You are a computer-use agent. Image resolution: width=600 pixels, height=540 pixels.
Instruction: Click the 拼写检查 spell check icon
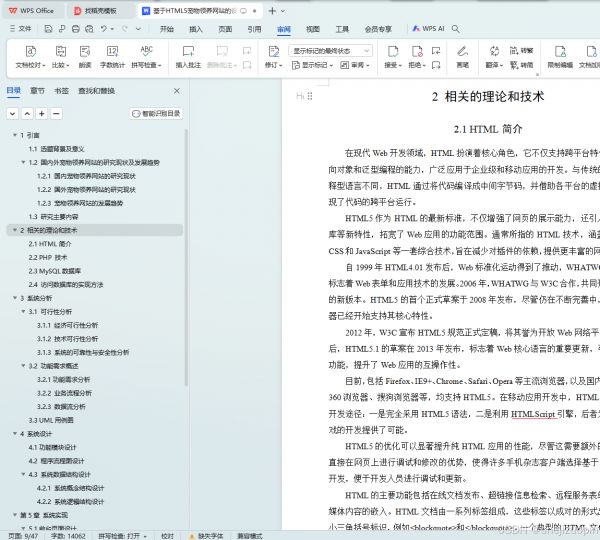pos(146,52)
